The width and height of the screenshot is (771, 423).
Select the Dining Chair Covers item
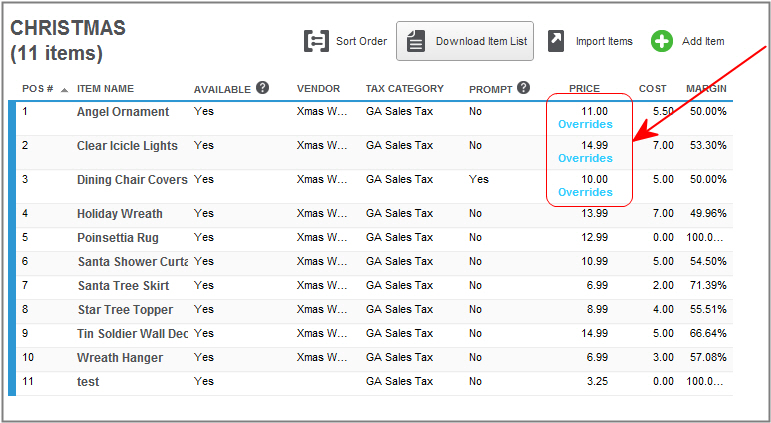click(132, 180)
